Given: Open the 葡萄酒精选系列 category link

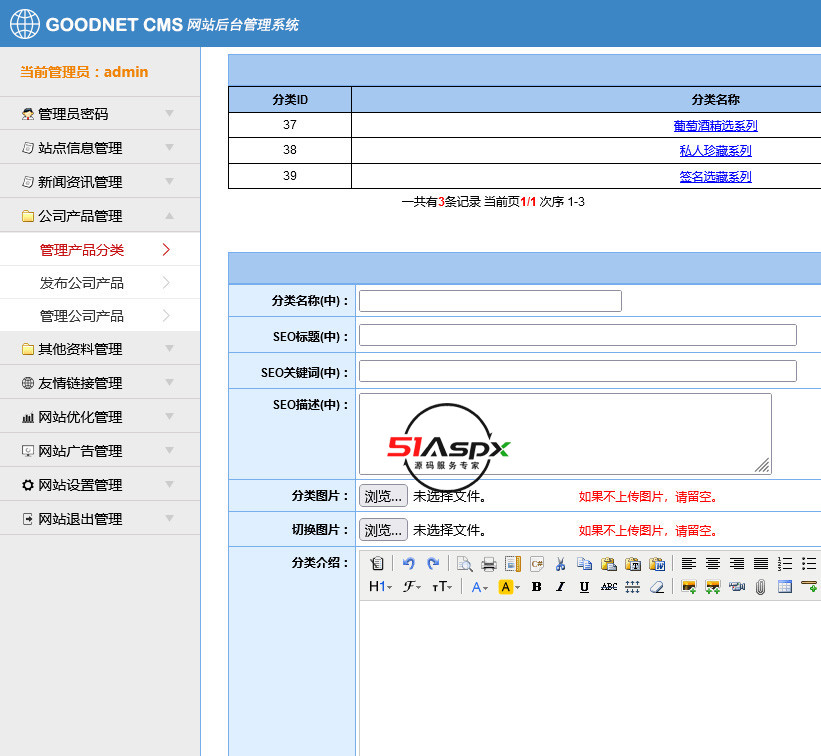Looking at the screenshot, I should pyautogui.click(x=715, y=126).
